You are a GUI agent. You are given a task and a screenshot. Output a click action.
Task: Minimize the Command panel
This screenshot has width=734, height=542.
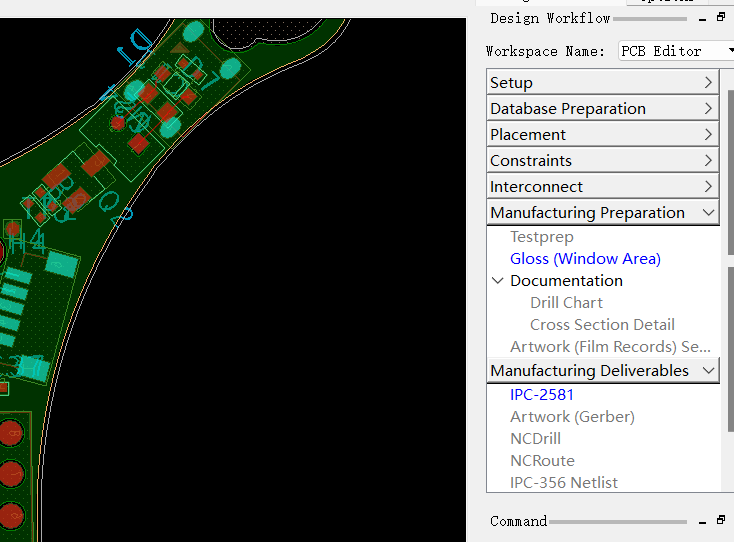click(x=703, y=521)
